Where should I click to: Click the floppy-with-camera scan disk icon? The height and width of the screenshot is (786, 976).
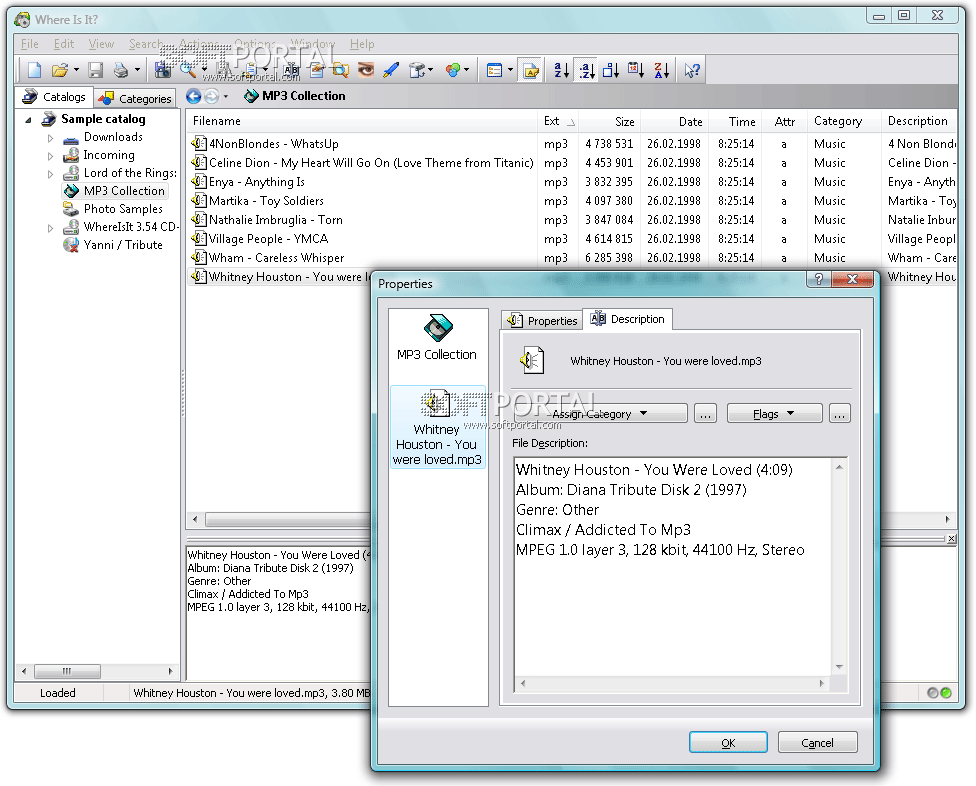click(162, 70)
